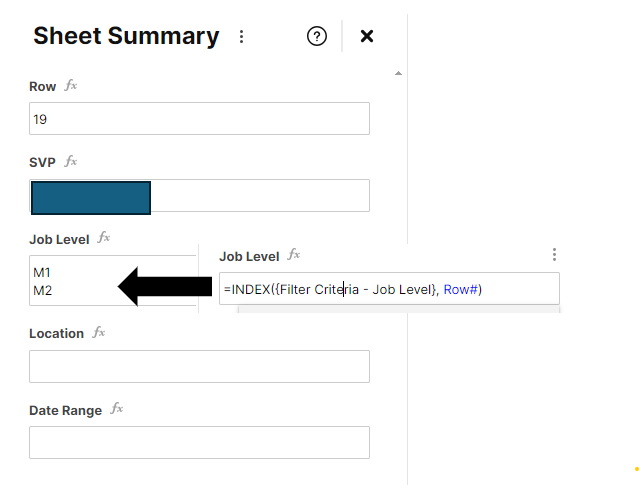
Task: Open the Sheet Summary kebab menu
Action: [x=242, y=36]
